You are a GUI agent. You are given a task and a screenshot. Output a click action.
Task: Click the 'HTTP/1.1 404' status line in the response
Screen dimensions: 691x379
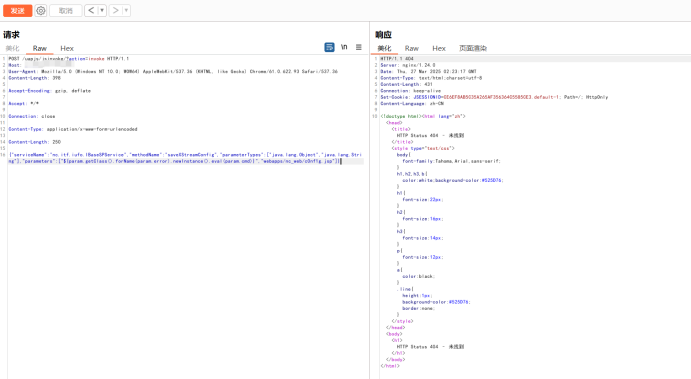(x=397, y=59)
